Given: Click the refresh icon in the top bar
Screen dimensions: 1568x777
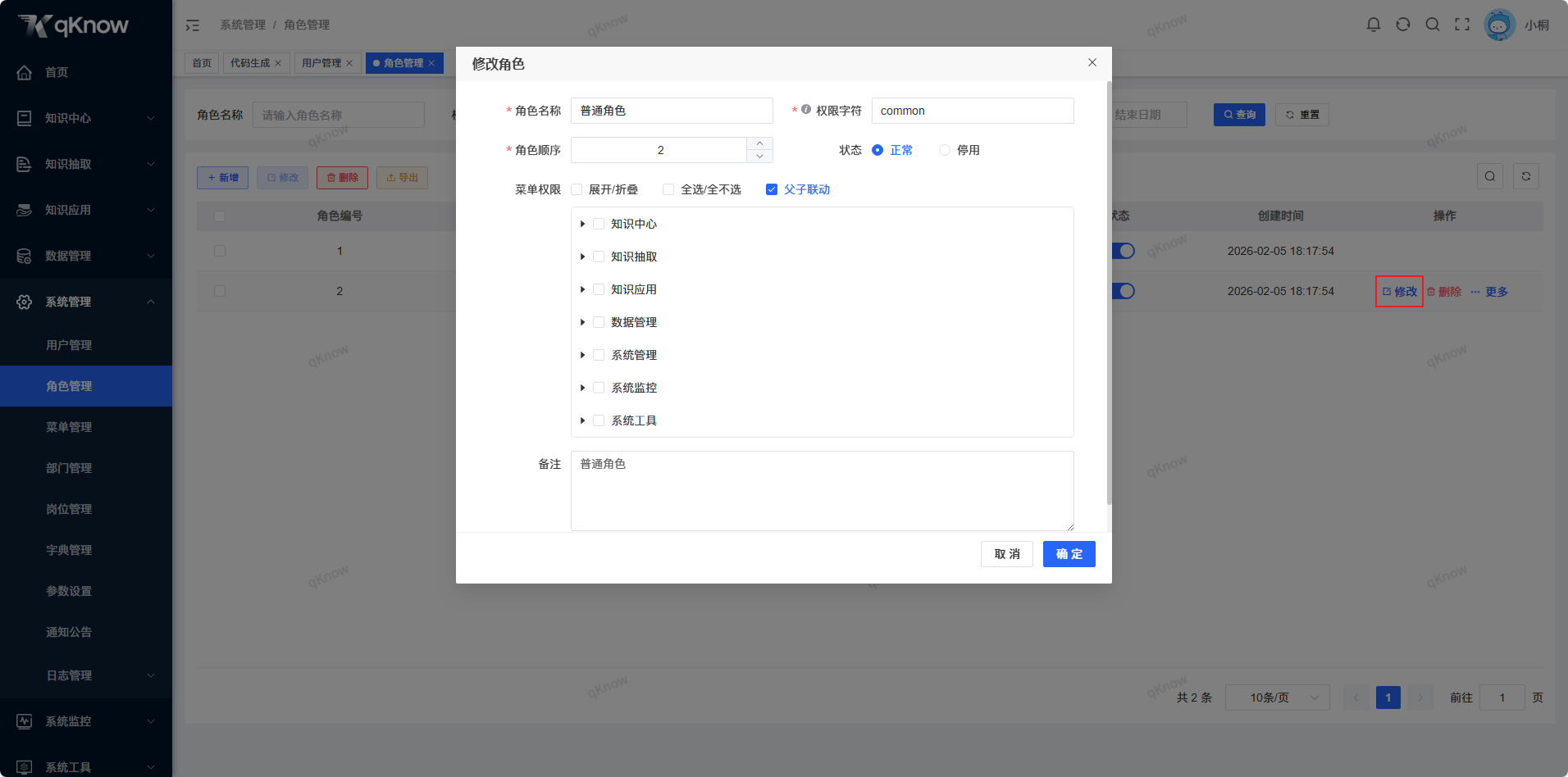Looking at the screenshot, I should [1403, 25].
